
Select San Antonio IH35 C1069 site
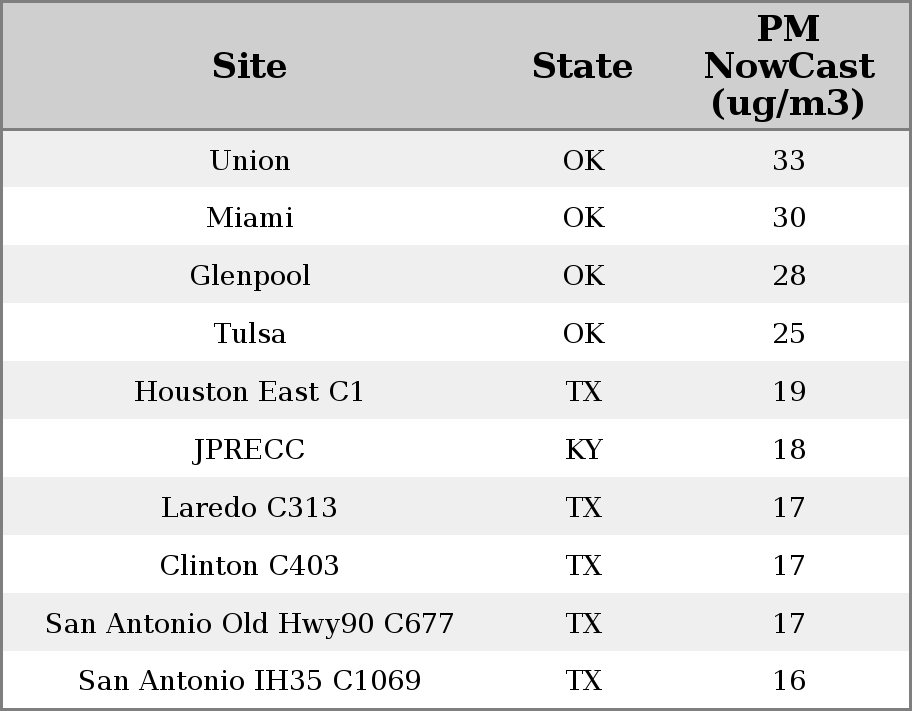[x=250, y=681]
